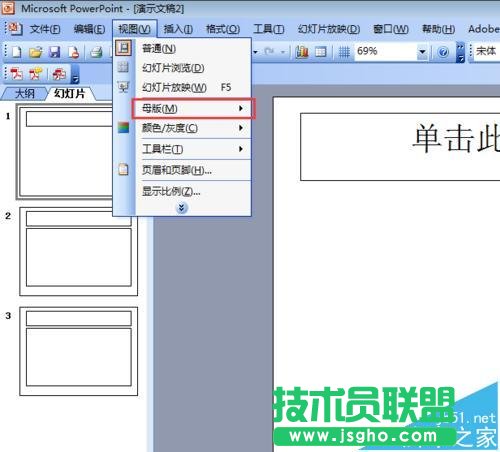Print using the printer toolbar icon
The image size is (500, 452).
pyautogui.click(x=96, y=52)
